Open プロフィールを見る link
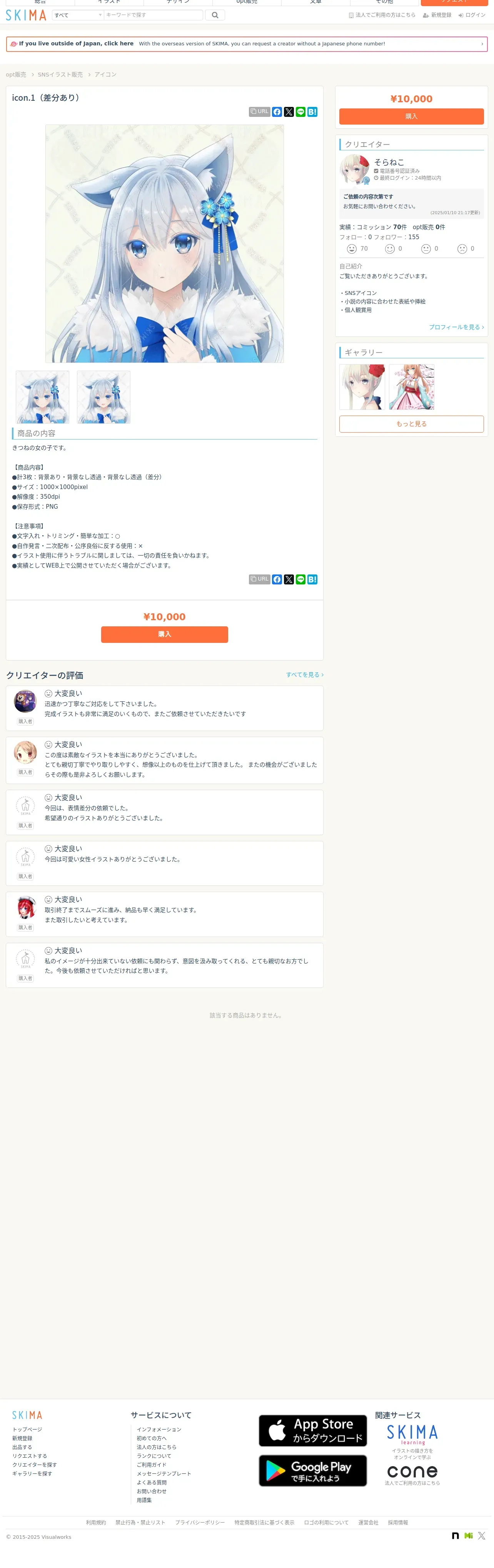The image size is (494, 1568). tap(456, 328)
